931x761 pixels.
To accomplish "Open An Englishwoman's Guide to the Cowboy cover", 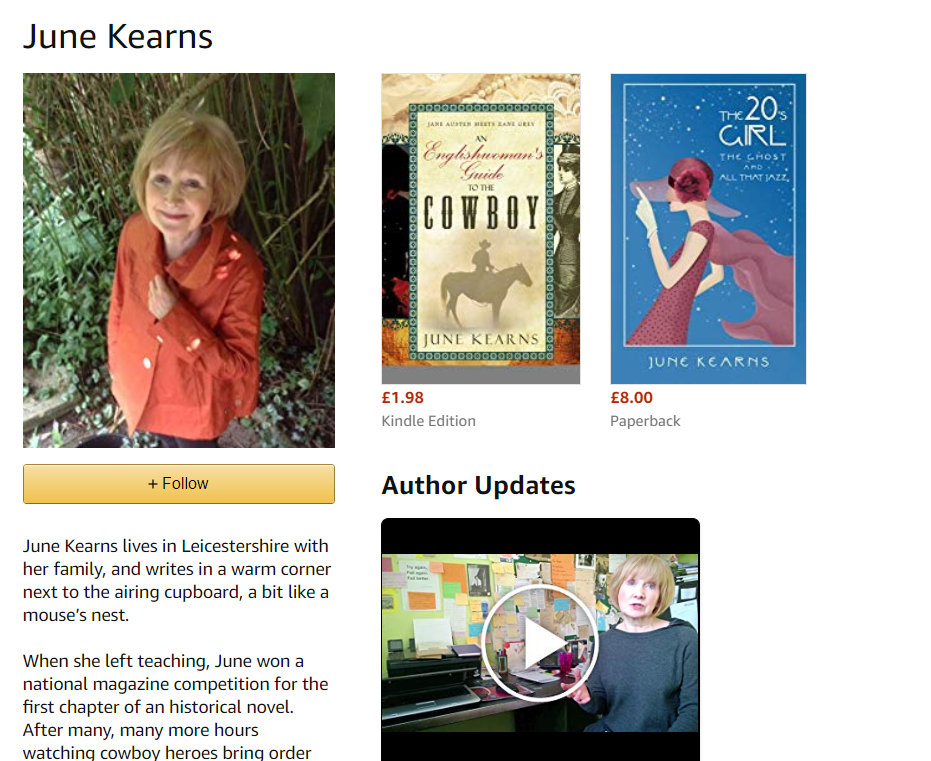I will click(481, 229).
